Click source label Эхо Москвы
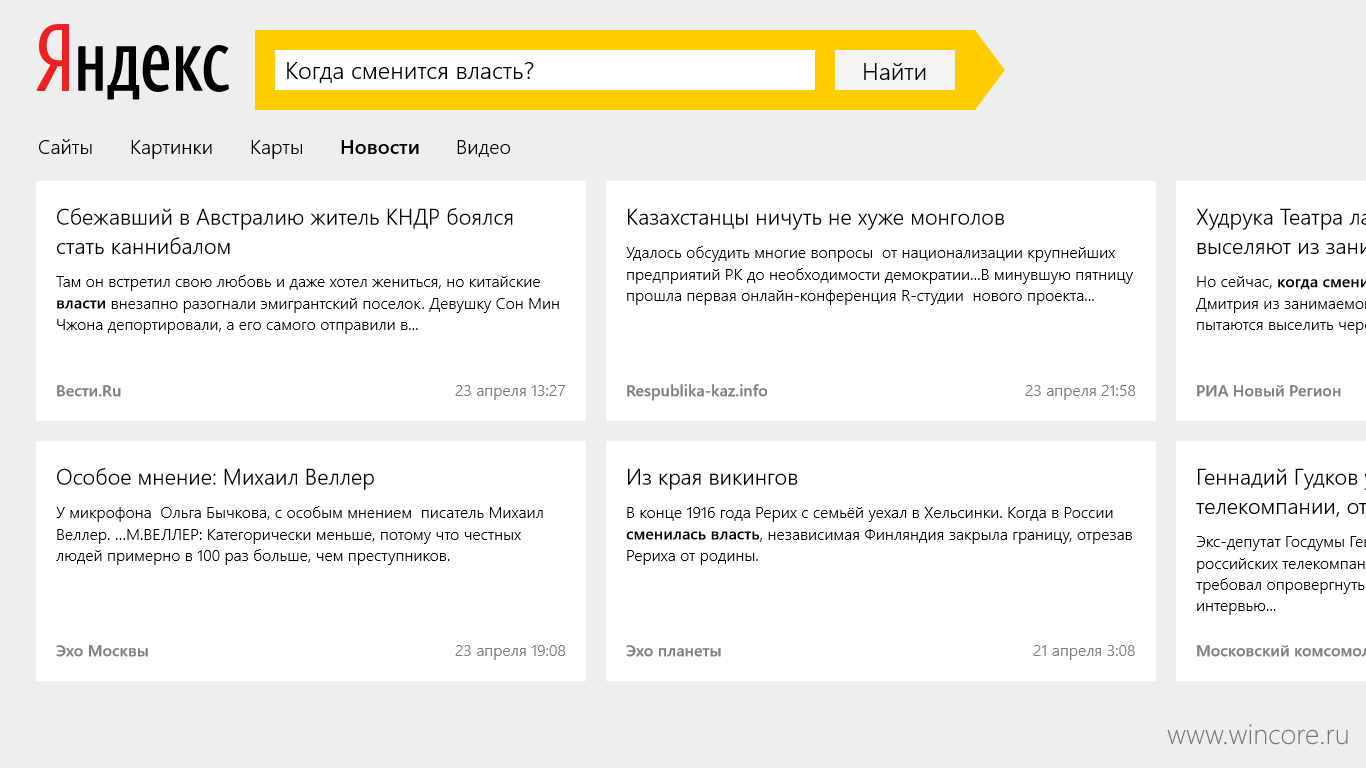 (x=102, y=651)
